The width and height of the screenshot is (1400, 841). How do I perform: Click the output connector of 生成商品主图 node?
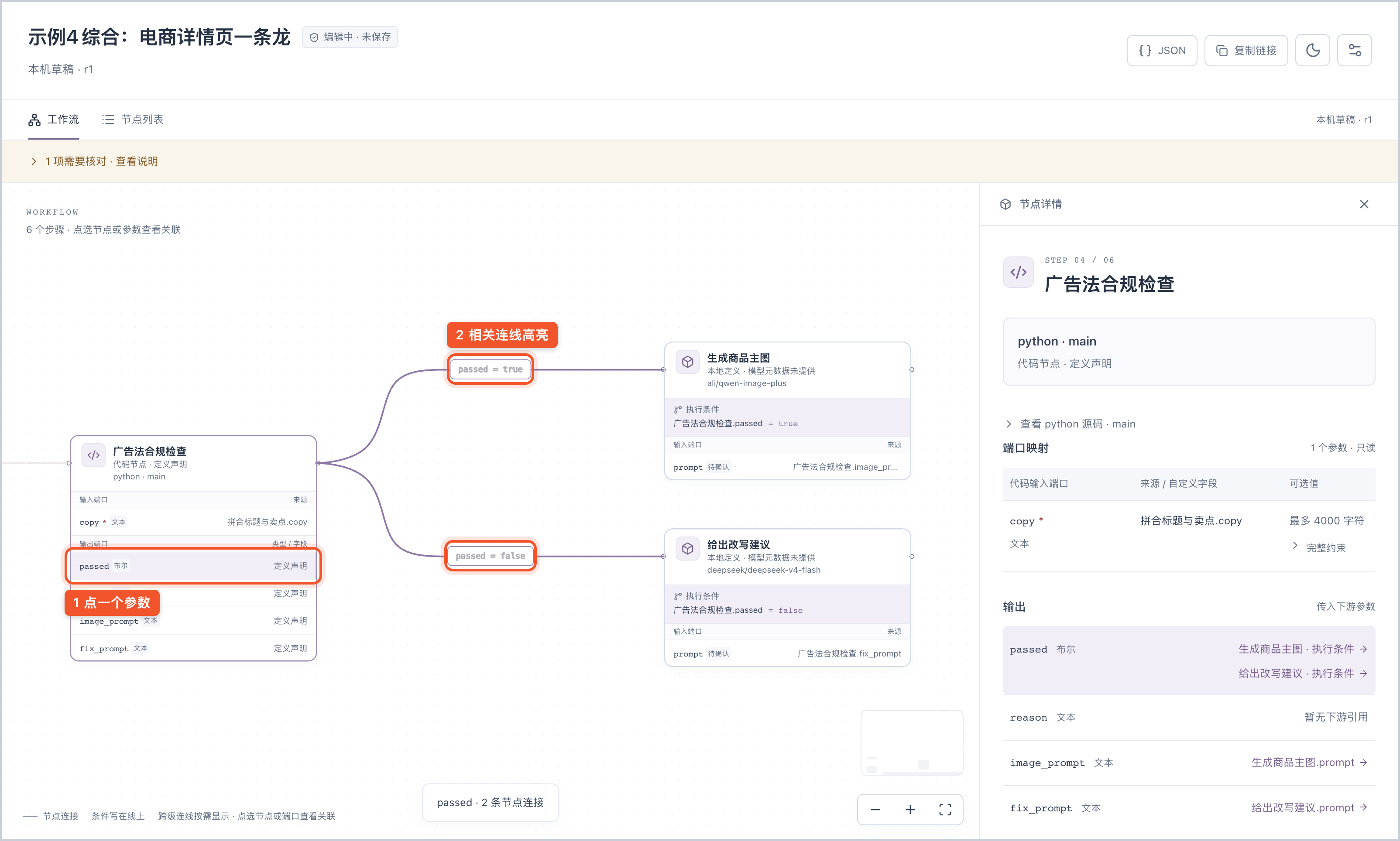(x=911, y=369)
